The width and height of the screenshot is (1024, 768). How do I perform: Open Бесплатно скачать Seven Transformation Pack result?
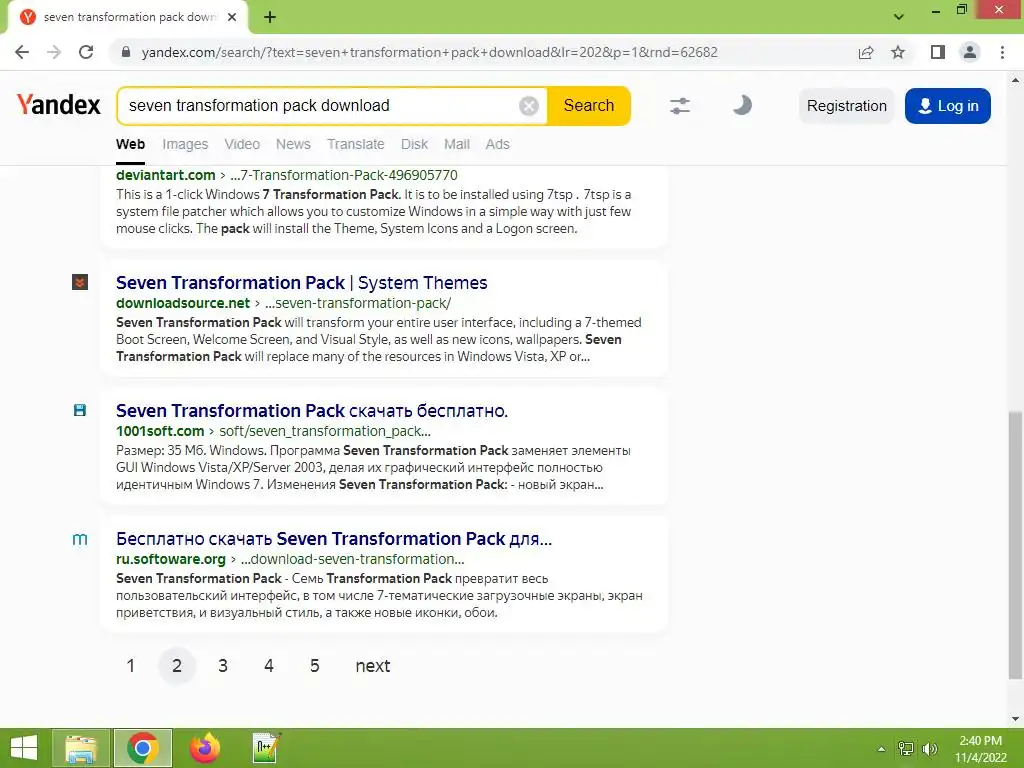coord(334,539)
